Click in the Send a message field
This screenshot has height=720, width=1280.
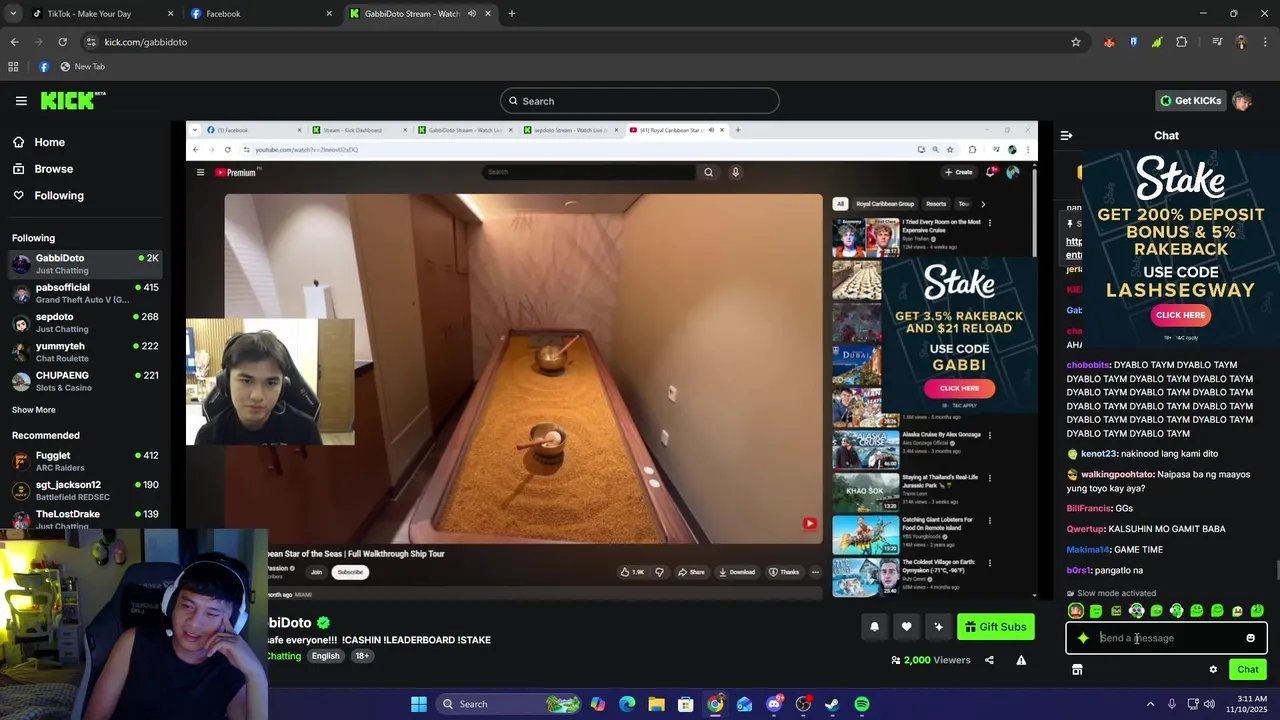[1165, 638]
